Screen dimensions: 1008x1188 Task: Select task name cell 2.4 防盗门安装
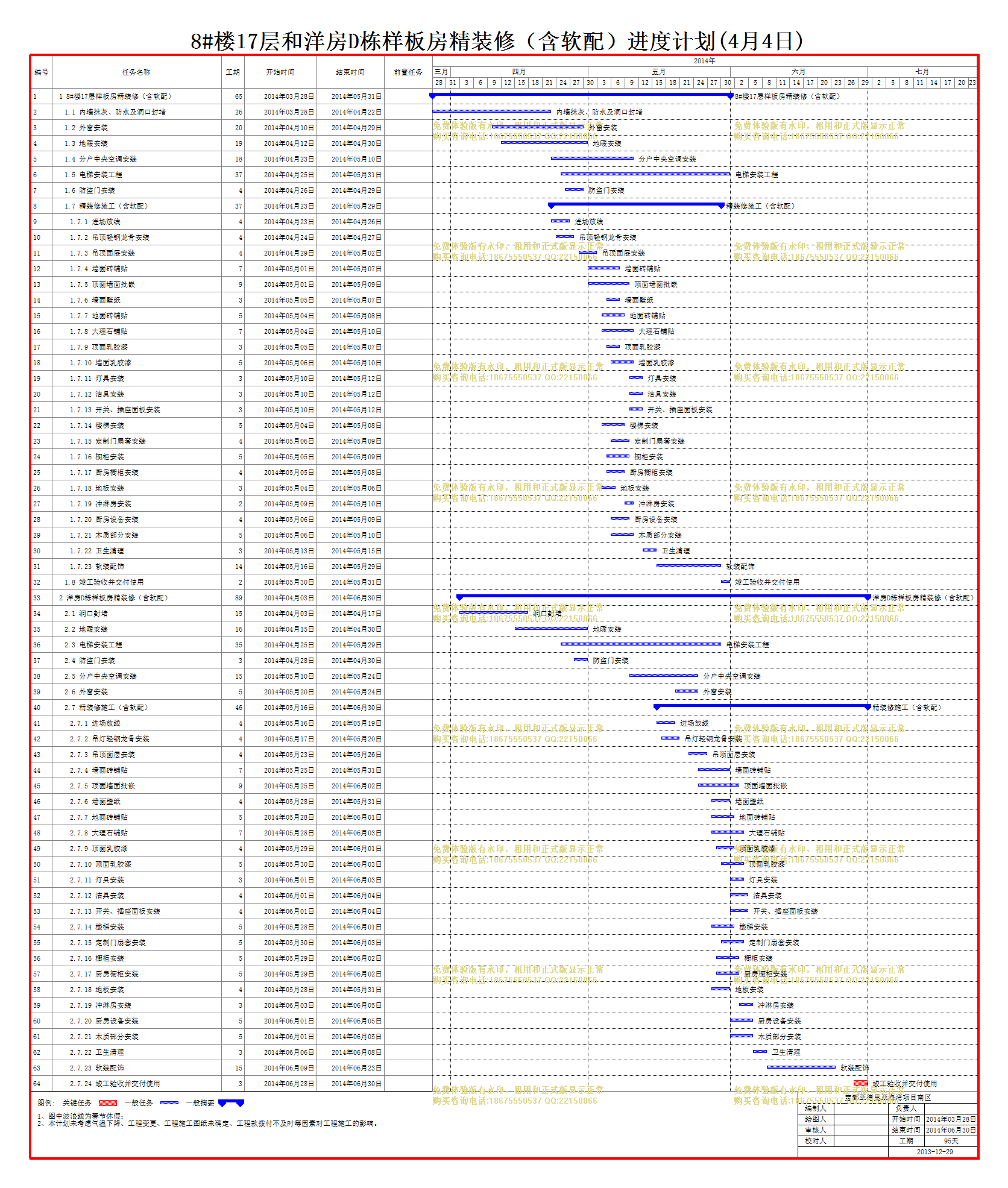(x=136, y=661)
